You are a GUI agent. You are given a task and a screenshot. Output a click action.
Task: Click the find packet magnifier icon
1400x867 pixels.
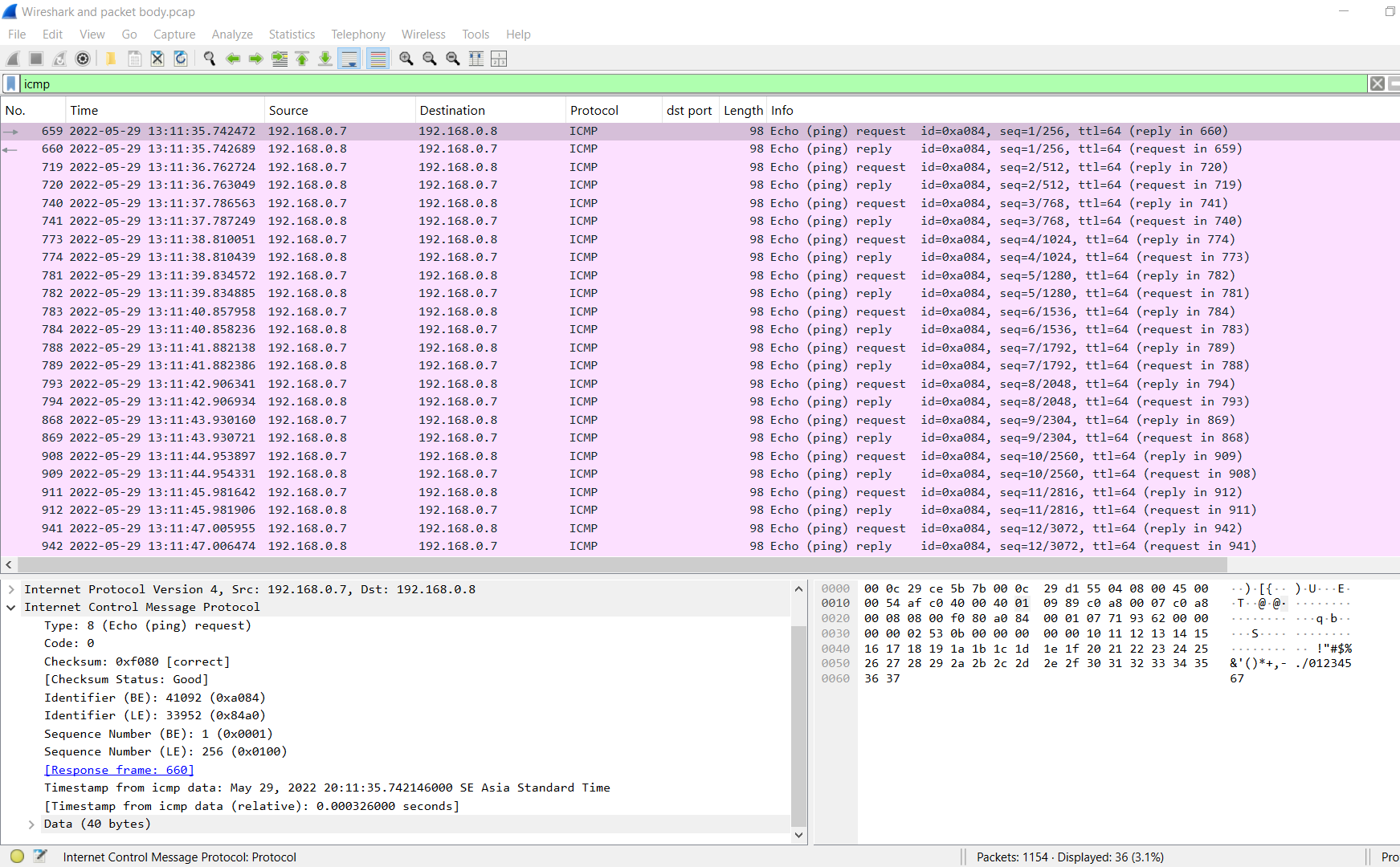coord(210,59)
